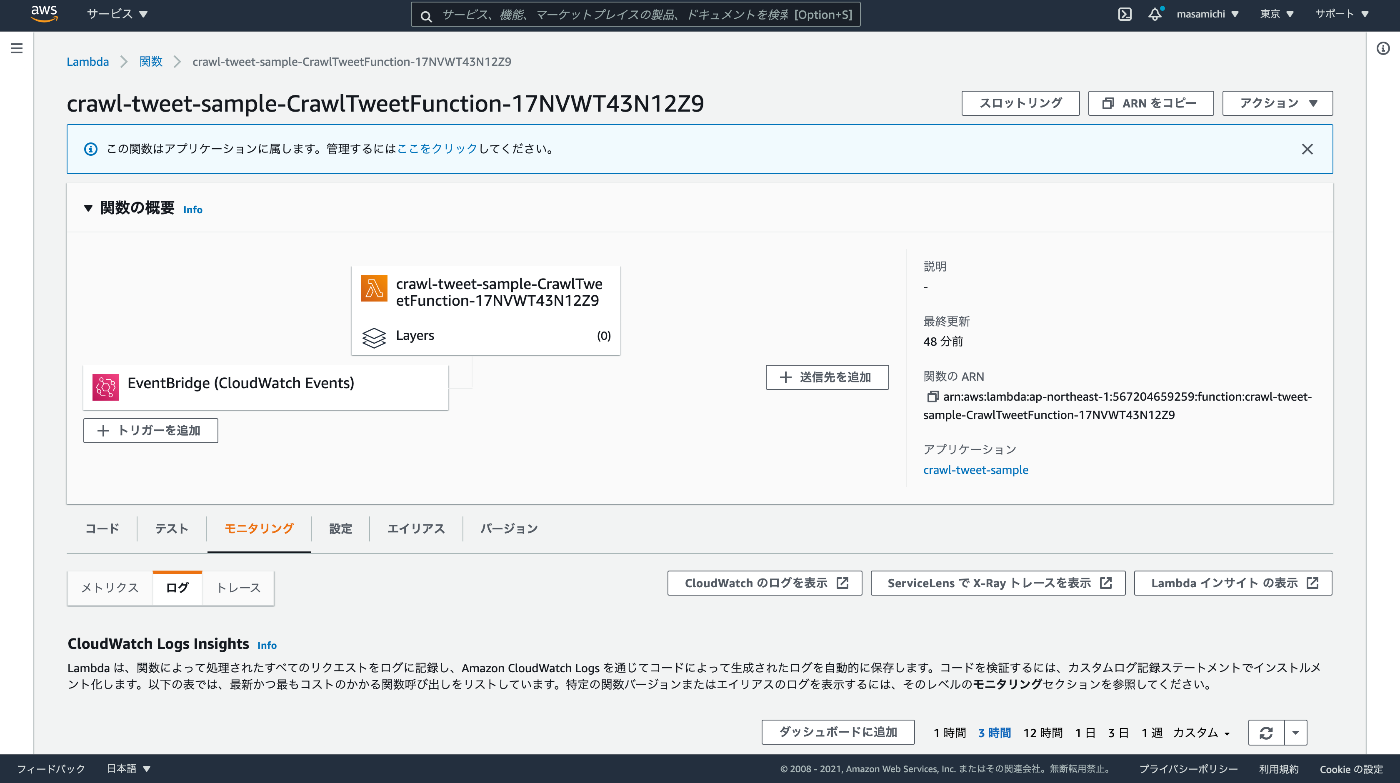1400x783 pixels.
Task: Switch to the バージョン tab
Action: (x=509, y=529)
